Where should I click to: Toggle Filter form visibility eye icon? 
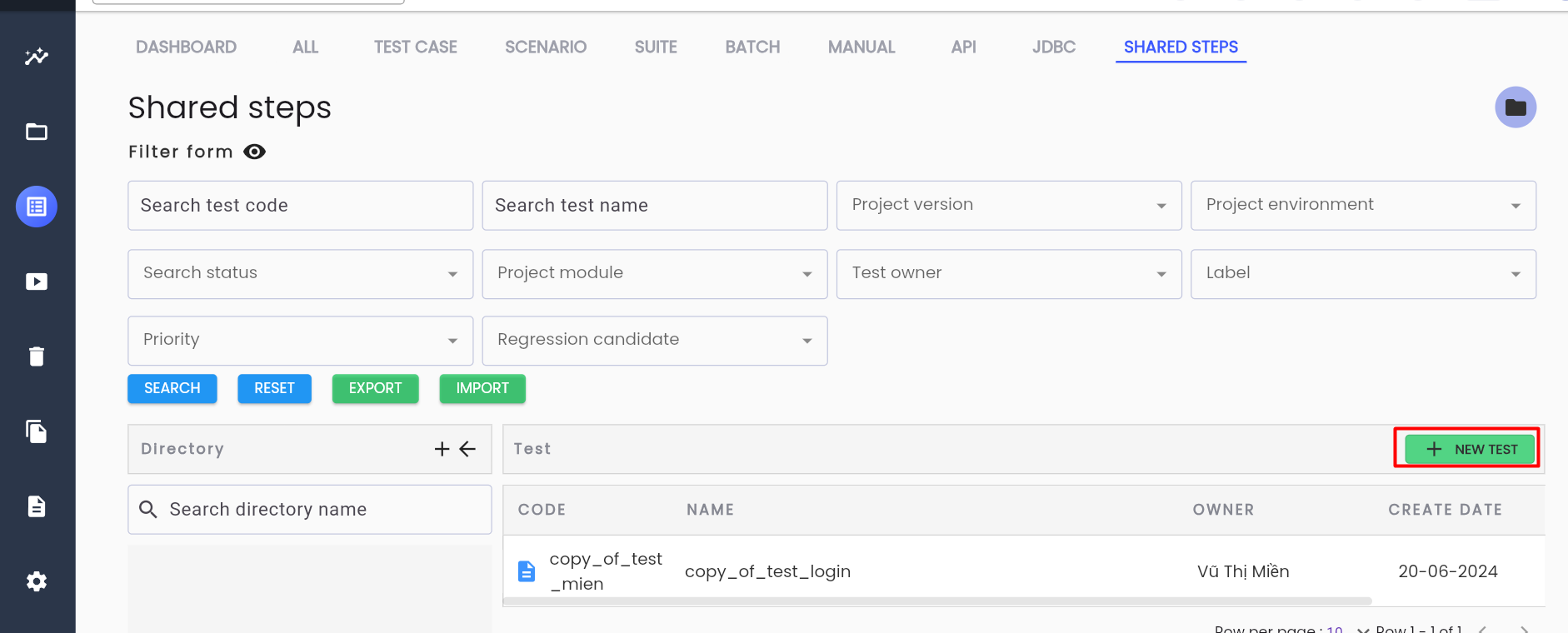(x=254, y=152)
